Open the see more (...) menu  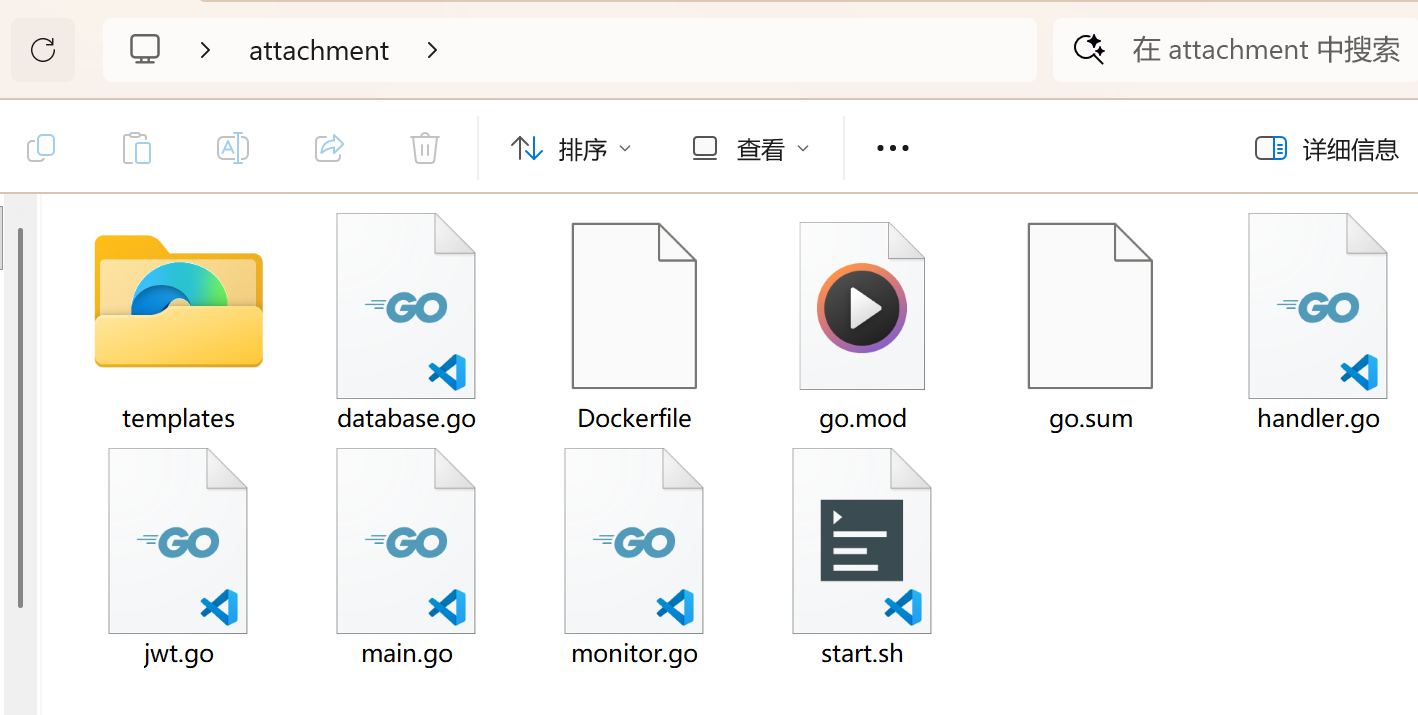coord(892,149)
